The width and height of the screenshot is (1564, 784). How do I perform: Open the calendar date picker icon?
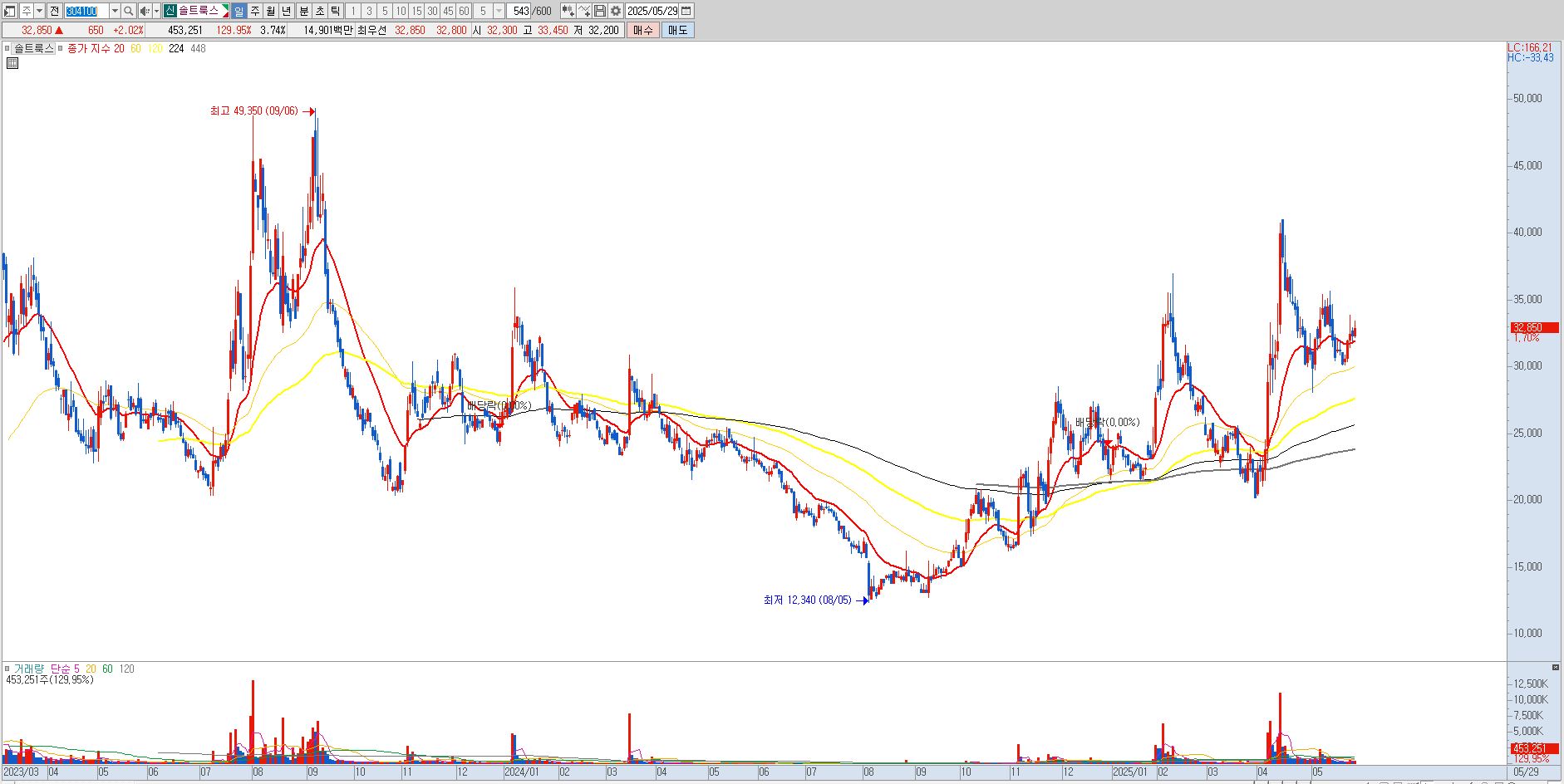coord(686,11)
